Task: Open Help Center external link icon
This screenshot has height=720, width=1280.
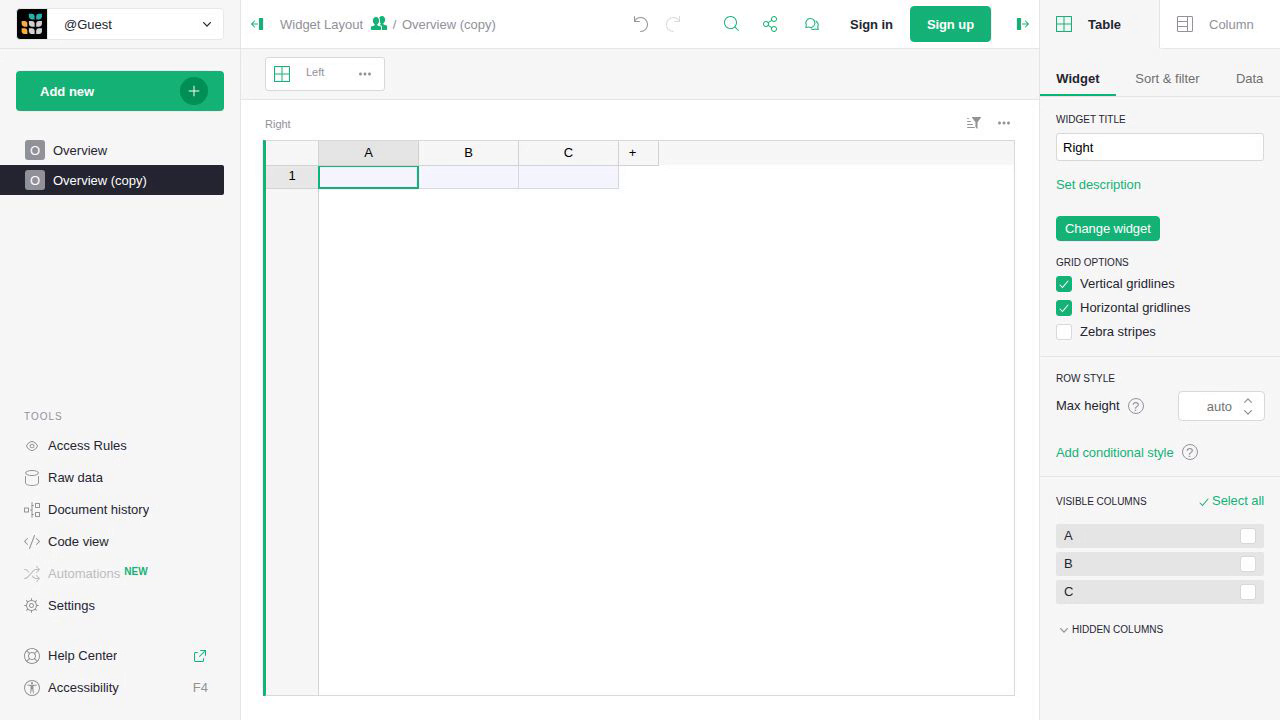Action: click(200, 656)
